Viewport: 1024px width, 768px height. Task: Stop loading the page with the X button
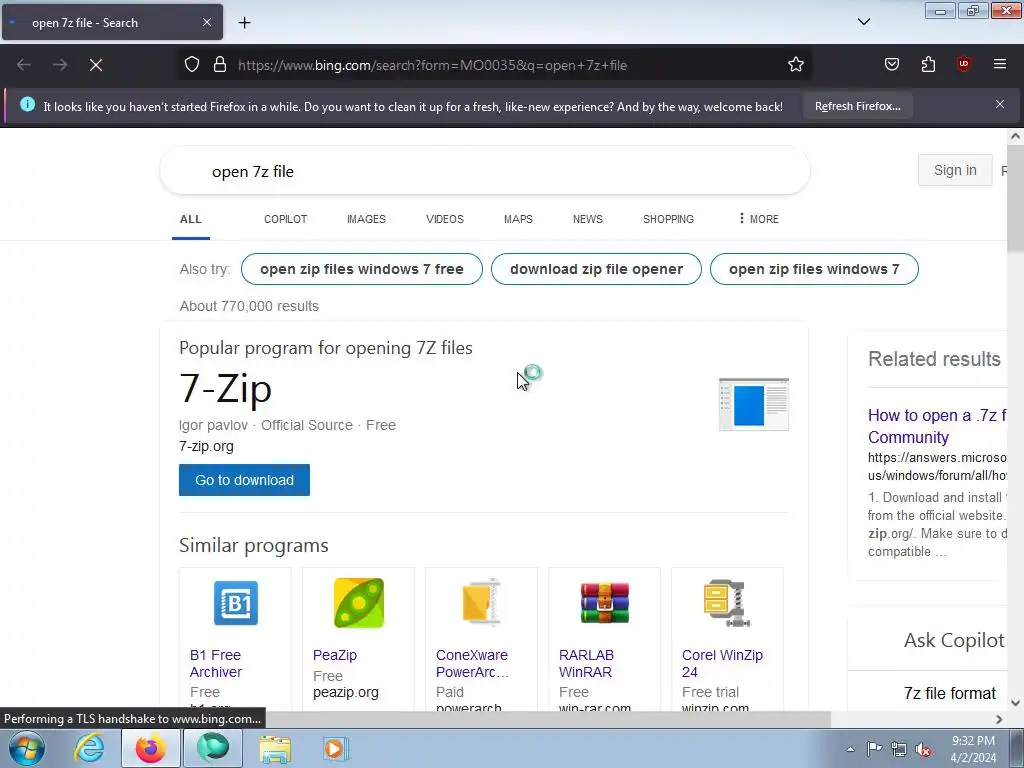[x=96, y=65]
